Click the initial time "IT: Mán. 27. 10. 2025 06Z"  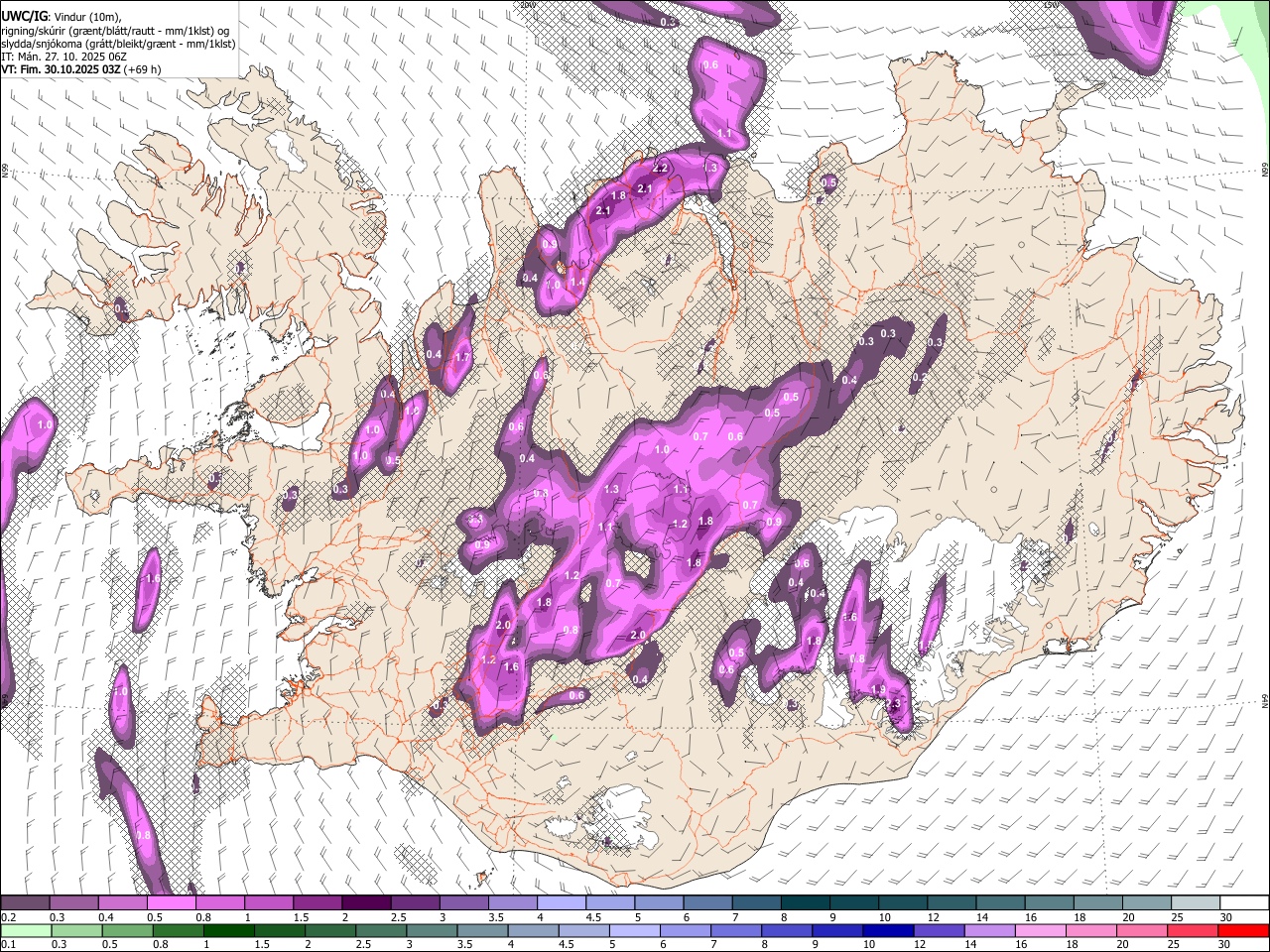point(64,57)
